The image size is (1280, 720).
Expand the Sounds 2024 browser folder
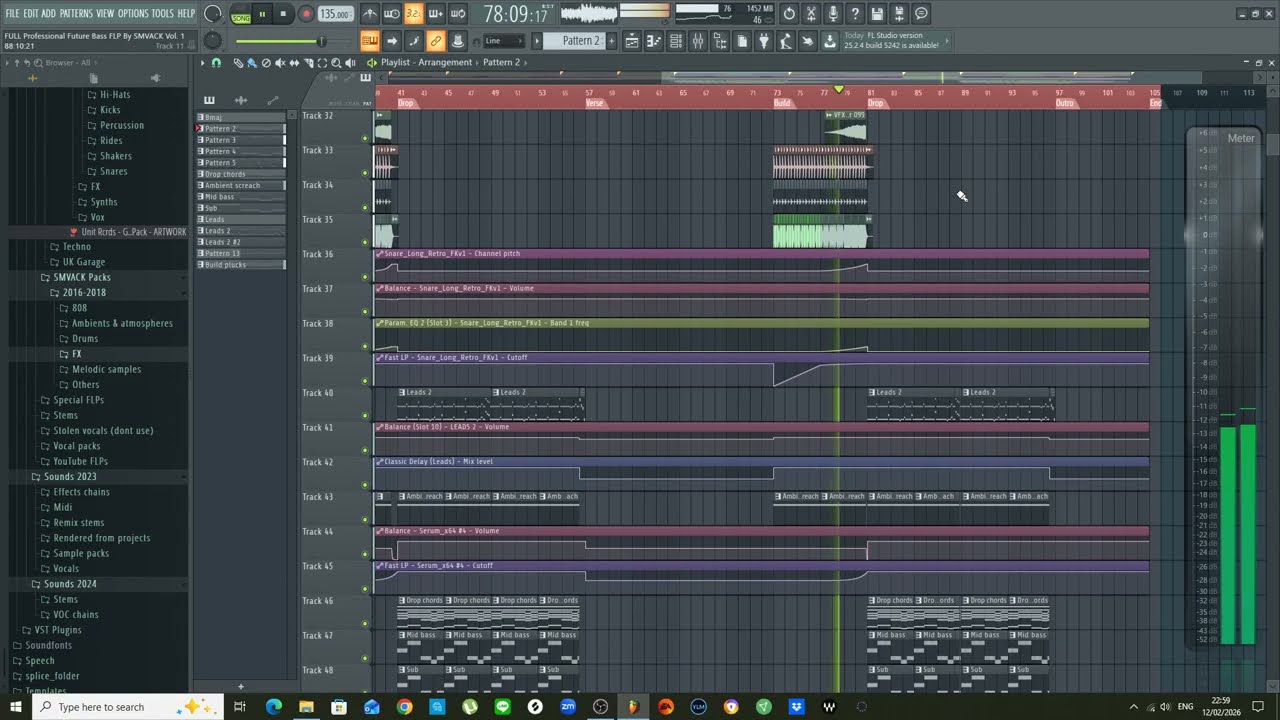pos(70,584)
